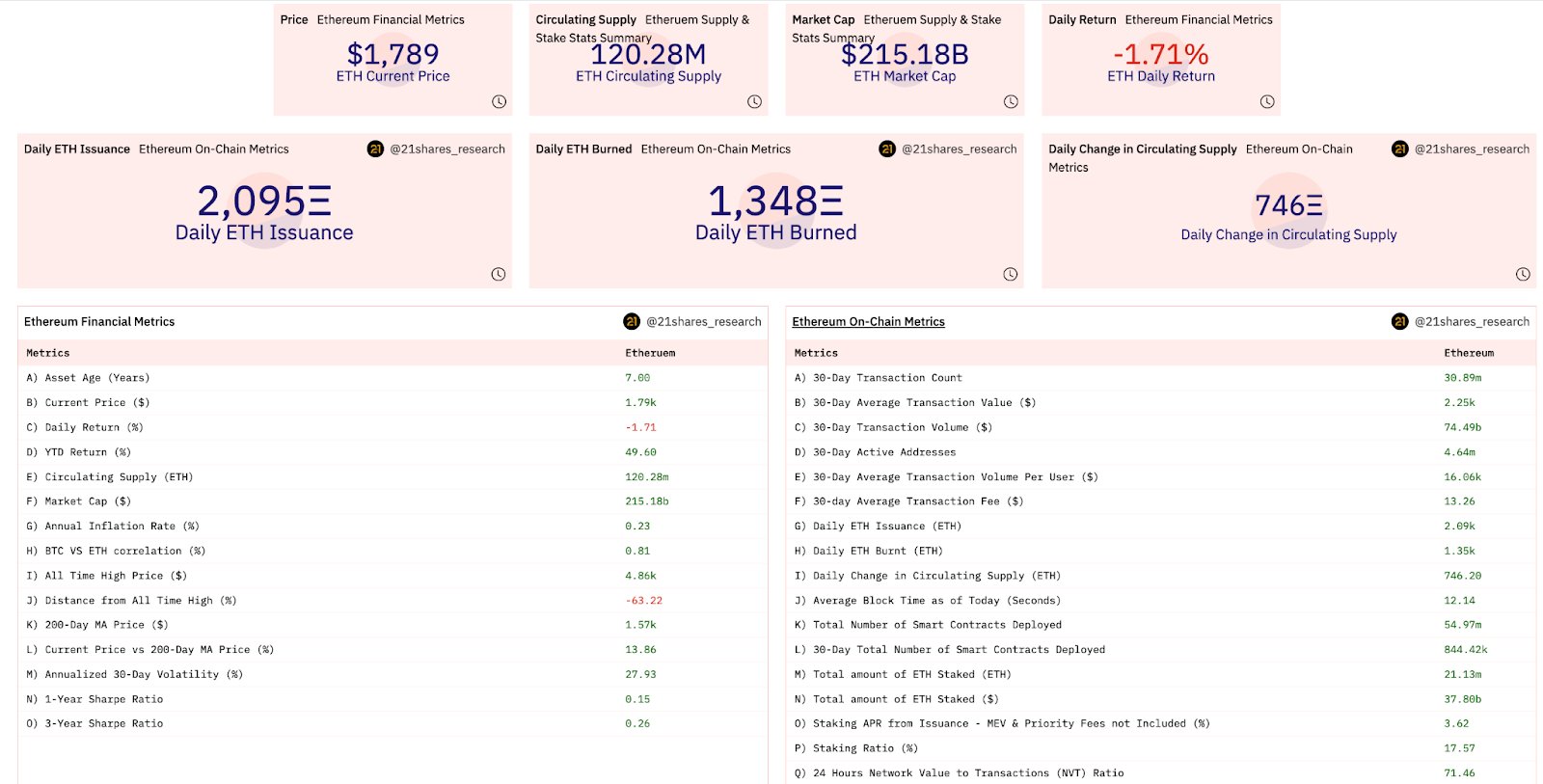Click Metrics column header in Financial Metrics table

click(48, 353)
